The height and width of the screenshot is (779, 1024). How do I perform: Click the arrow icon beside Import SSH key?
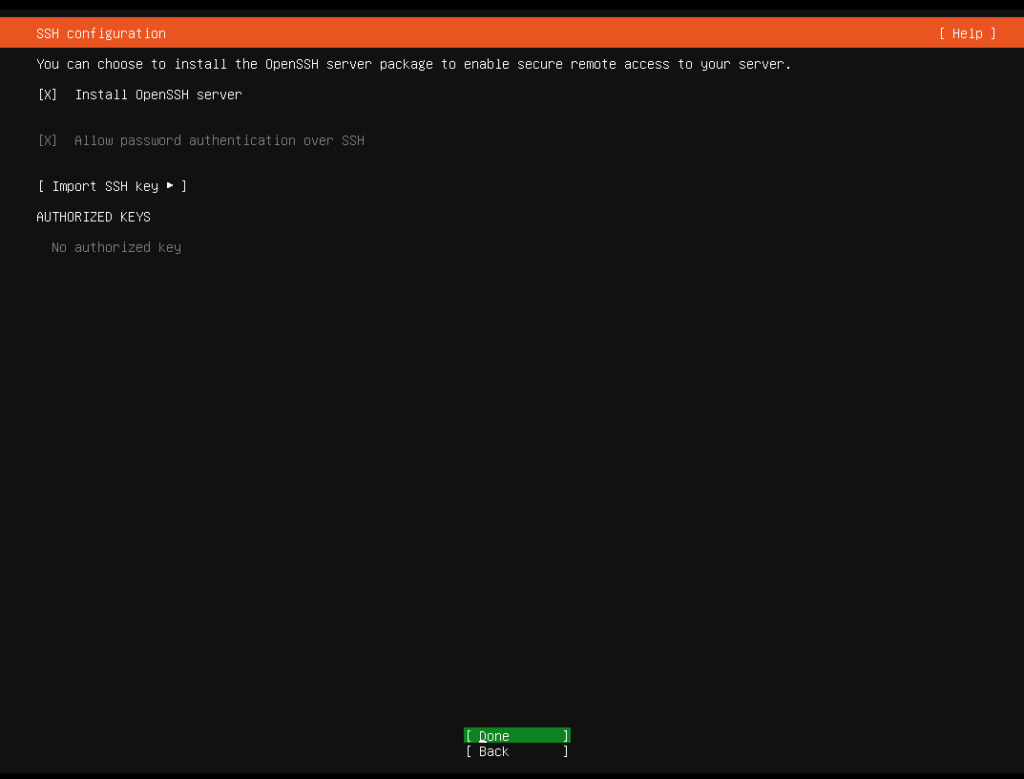click(170, 186)
